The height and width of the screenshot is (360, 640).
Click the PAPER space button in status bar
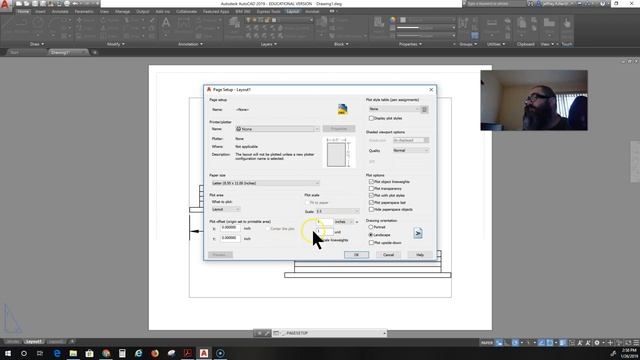(487, 343)
